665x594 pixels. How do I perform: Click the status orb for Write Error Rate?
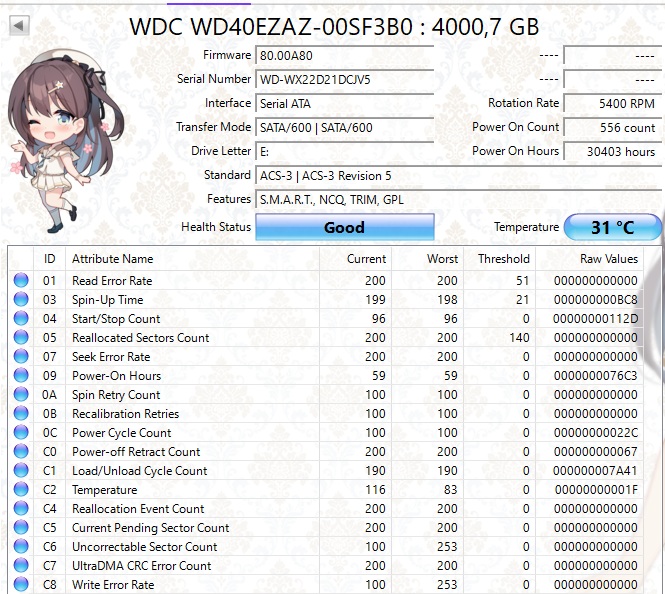click(x=21, y=584)
